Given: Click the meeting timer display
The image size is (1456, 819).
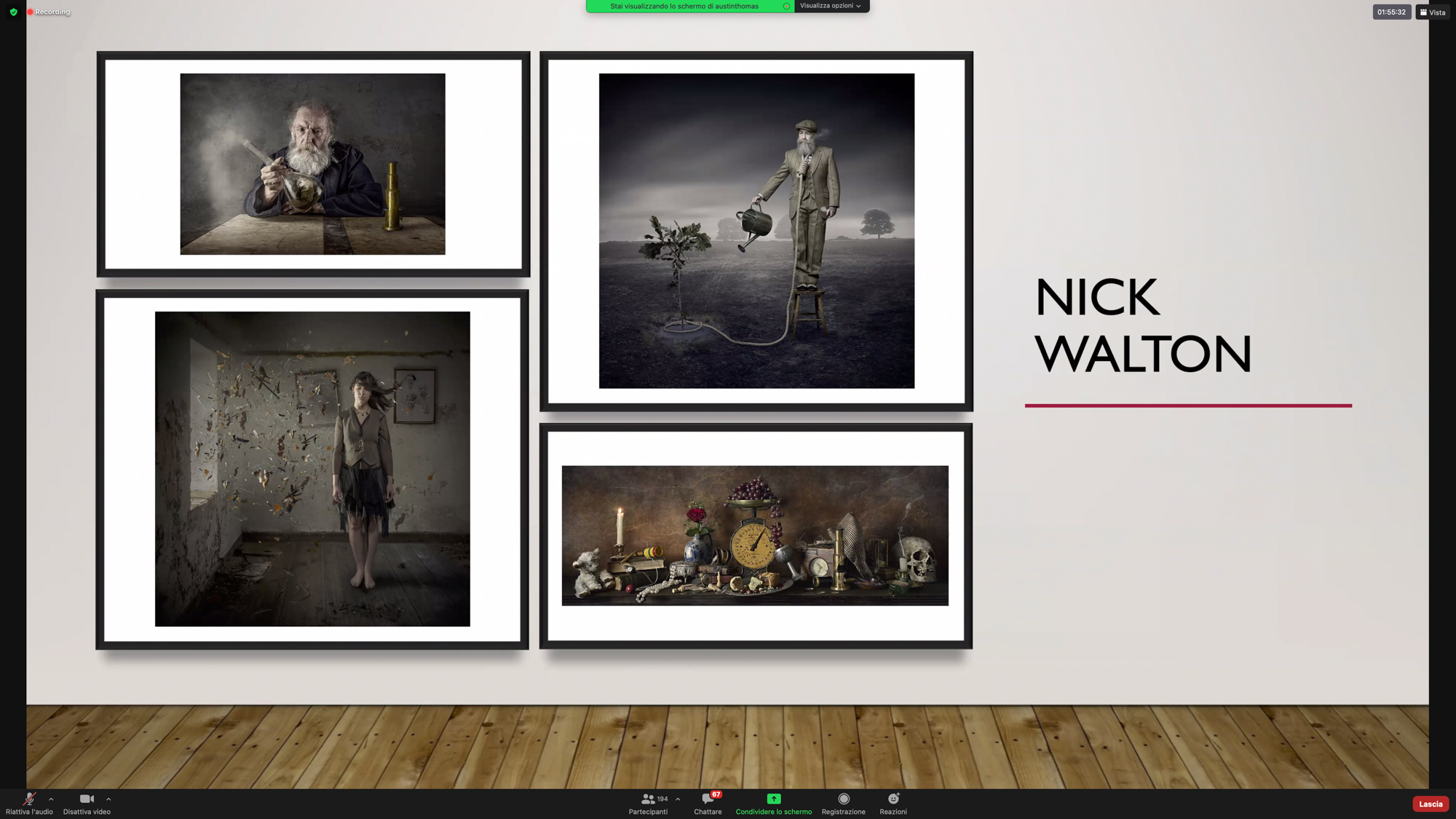Looking at the screenshot, I should [x=1391, y=12].
